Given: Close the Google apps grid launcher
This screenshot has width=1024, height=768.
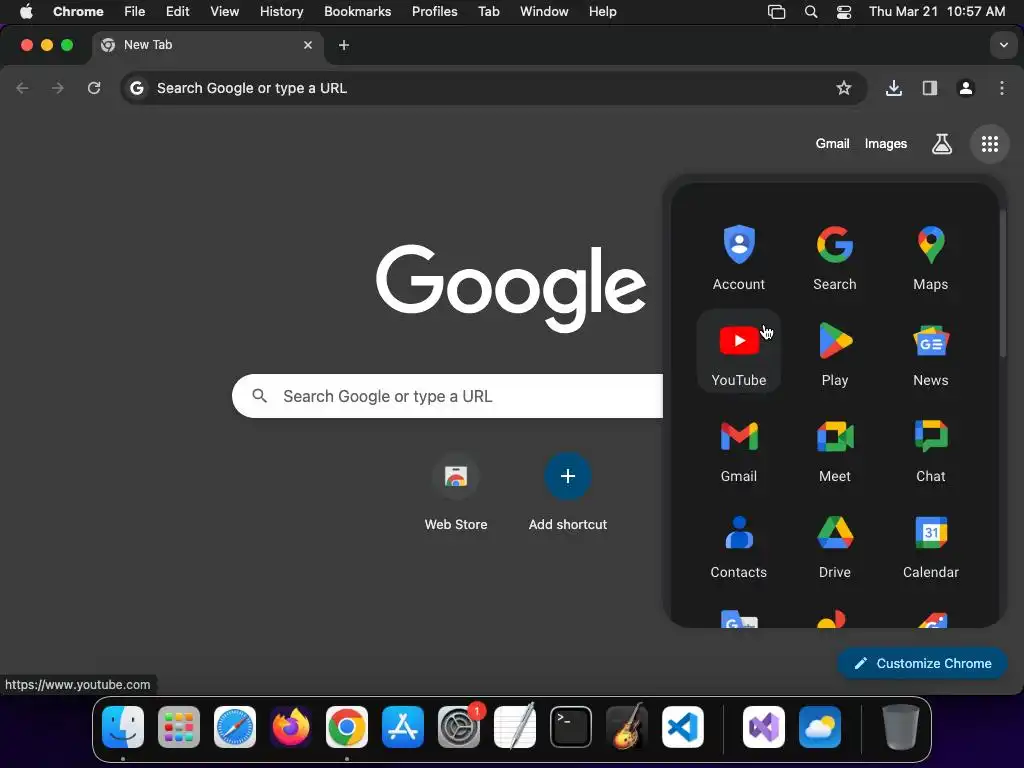Looking at the screenshot, I should pyautogui.click(x=989, y=144).
